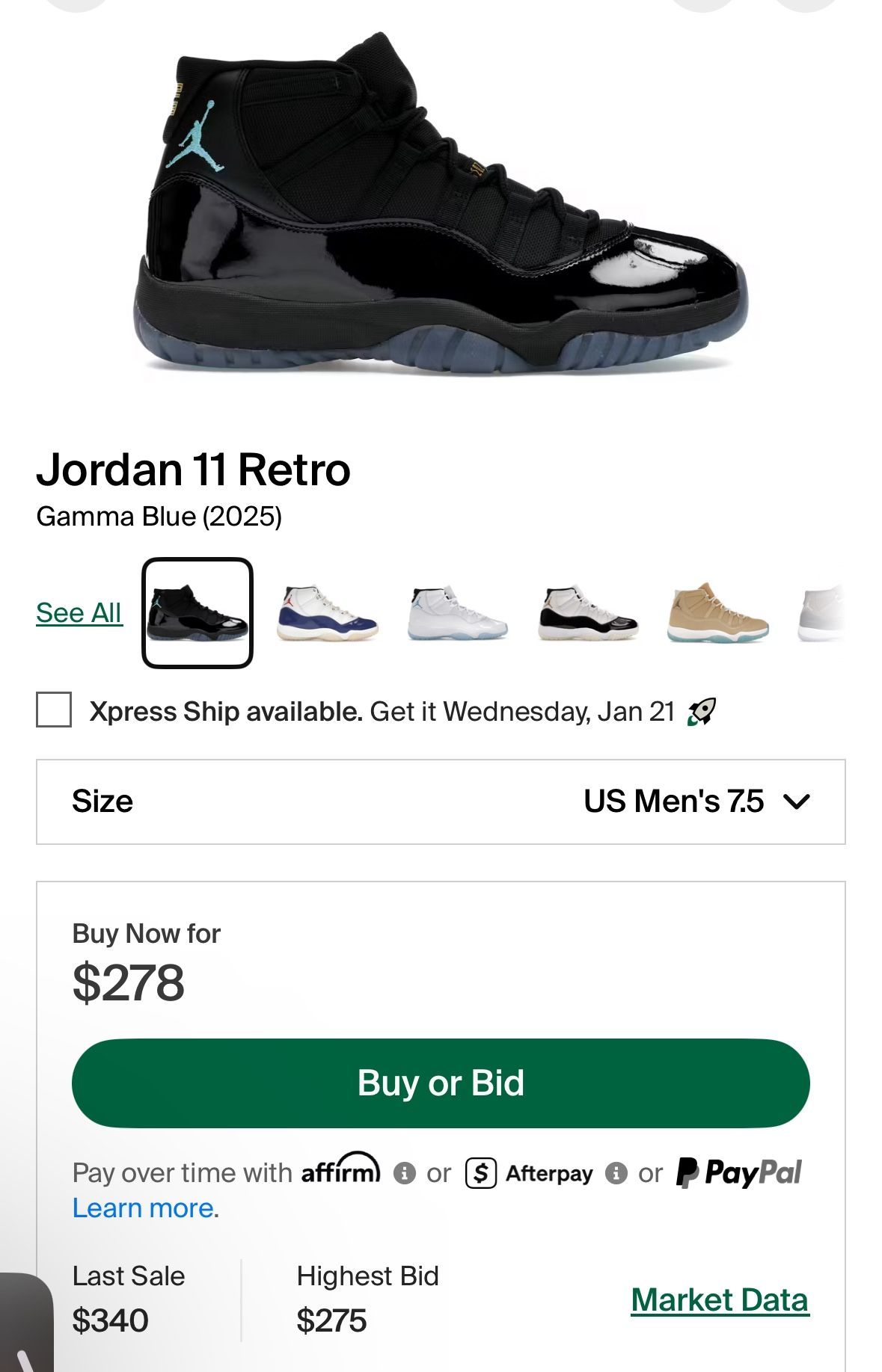
Task: Click the Afterpay logo icon
Action: pos(481,1173)
